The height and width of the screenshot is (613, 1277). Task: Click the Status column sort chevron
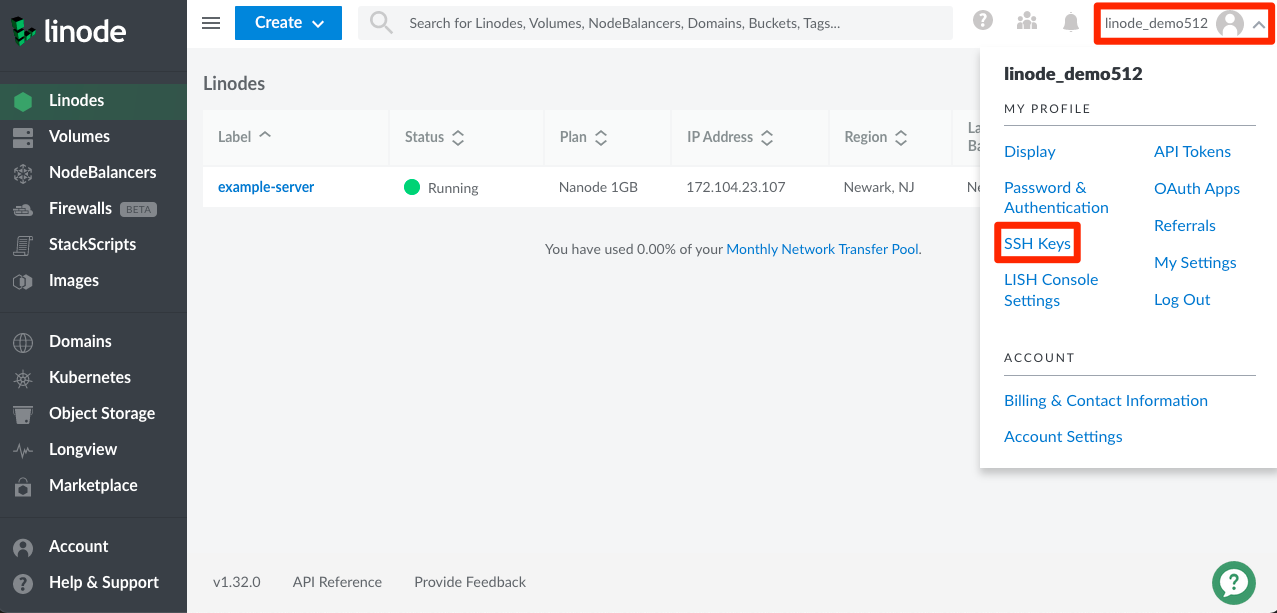pos(458,137)
